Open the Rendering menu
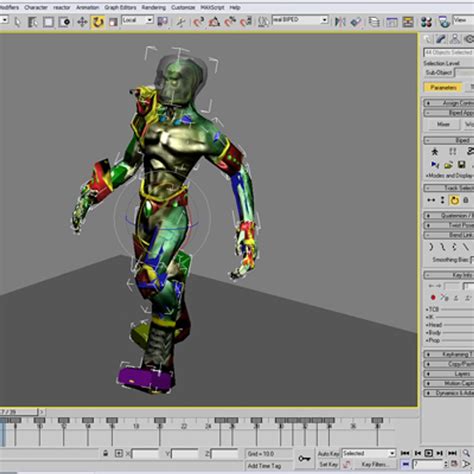Image resolution: width=474 pixels, height=474 pixels. click(x=154, y=7)
